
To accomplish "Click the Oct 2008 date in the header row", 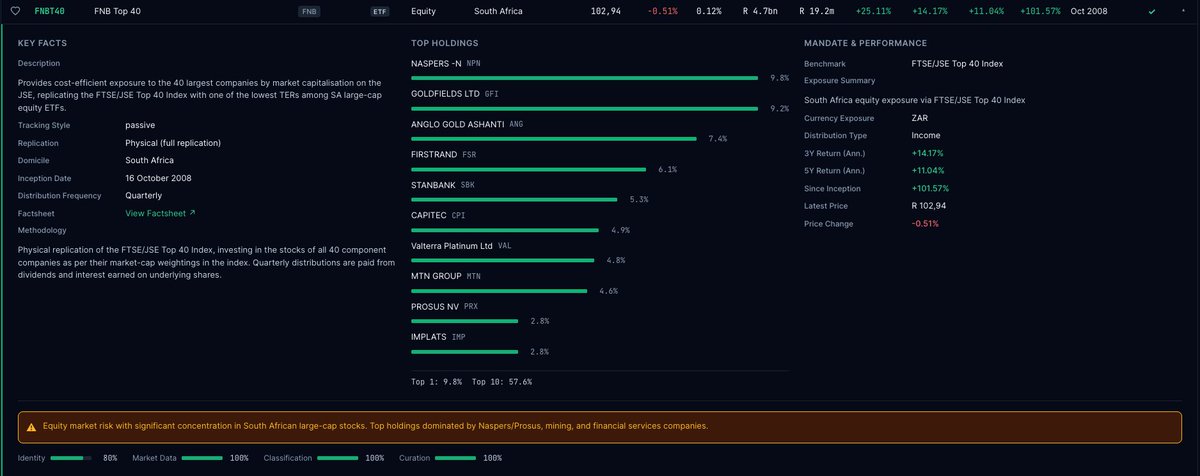I will click(x=1089, y=11).
